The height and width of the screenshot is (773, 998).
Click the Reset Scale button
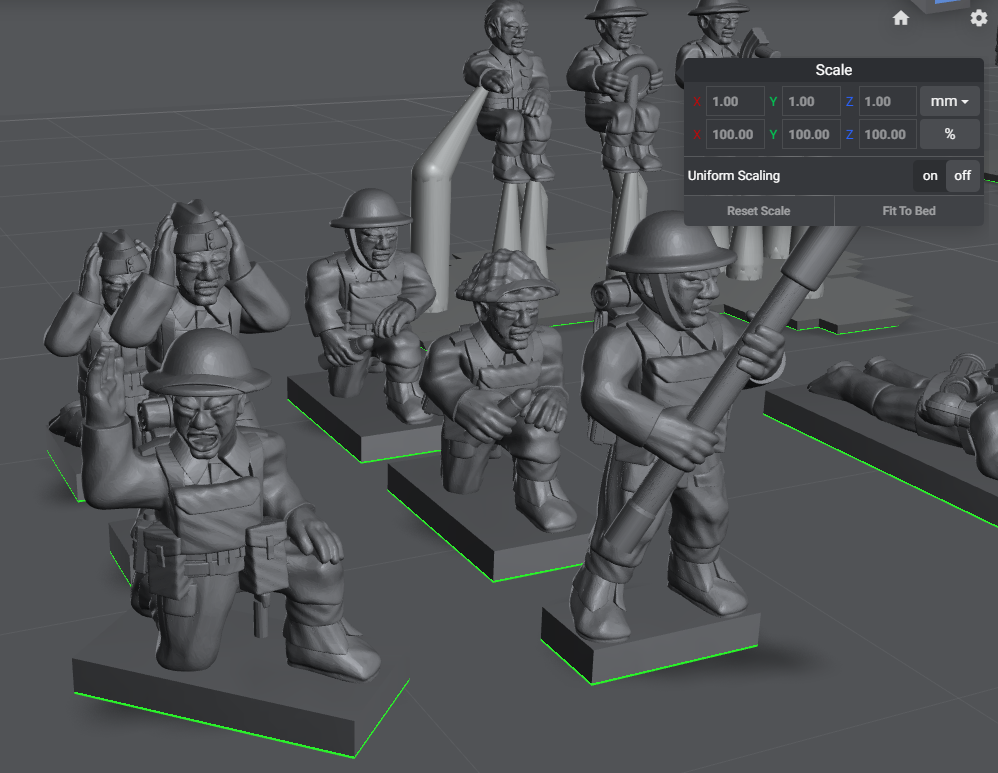[758, 210]
